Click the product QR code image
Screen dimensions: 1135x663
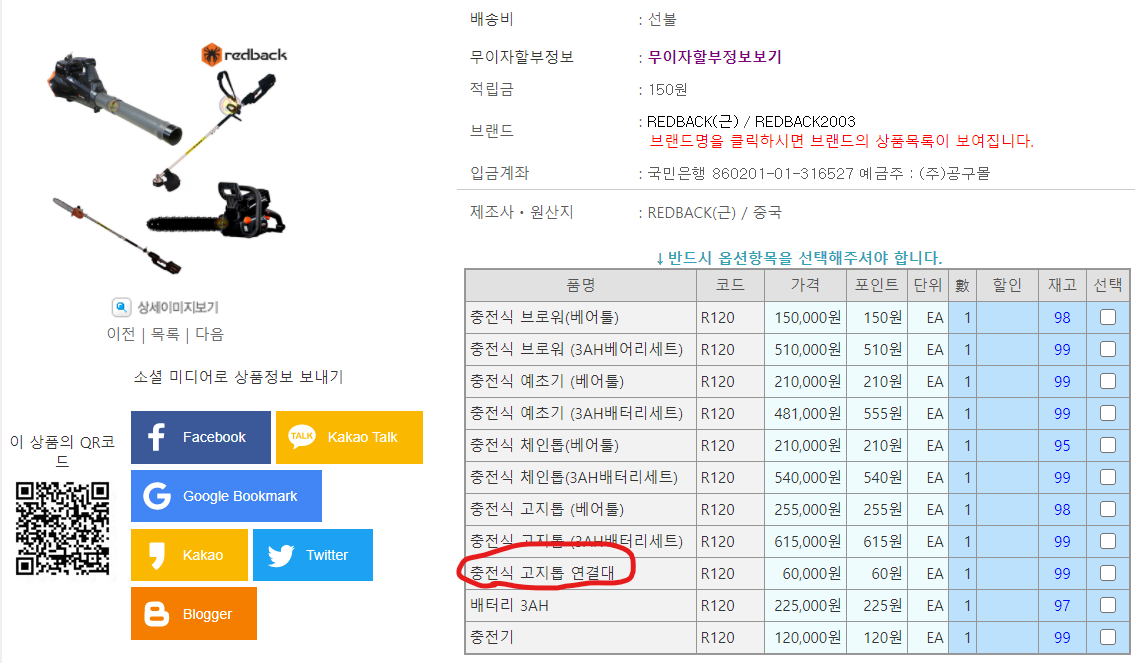(62, 528)
